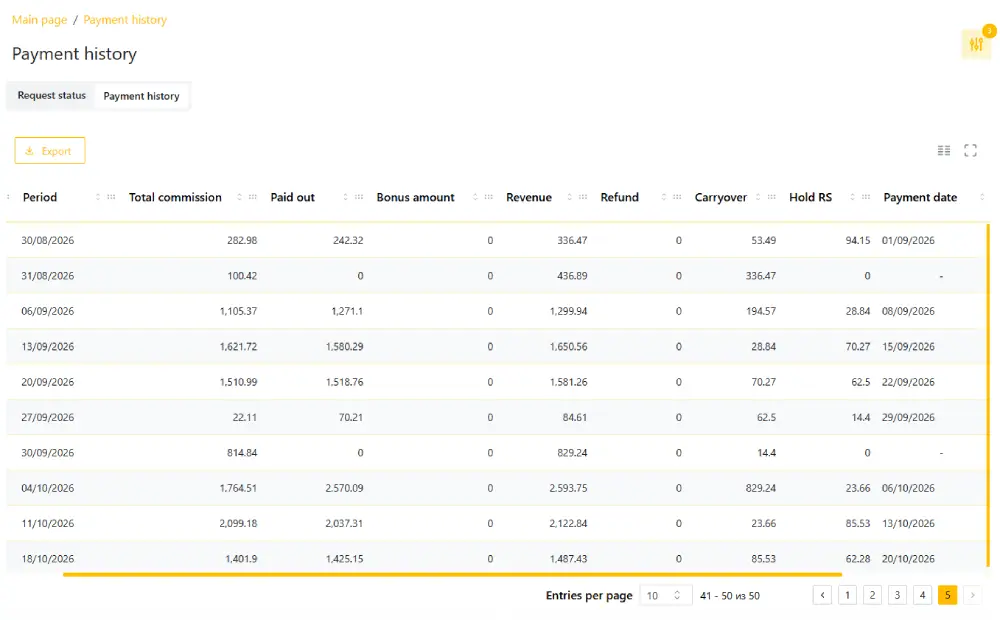Click the Total commission column header
The width and height of the screenshot is (1000, 620).
175,197
